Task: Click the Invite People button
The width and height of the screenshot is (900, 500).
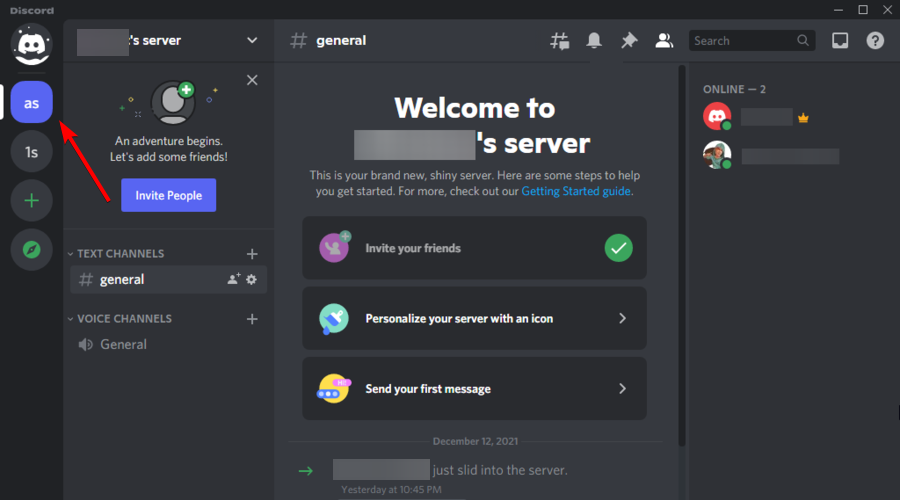Action: coord(169,195)
